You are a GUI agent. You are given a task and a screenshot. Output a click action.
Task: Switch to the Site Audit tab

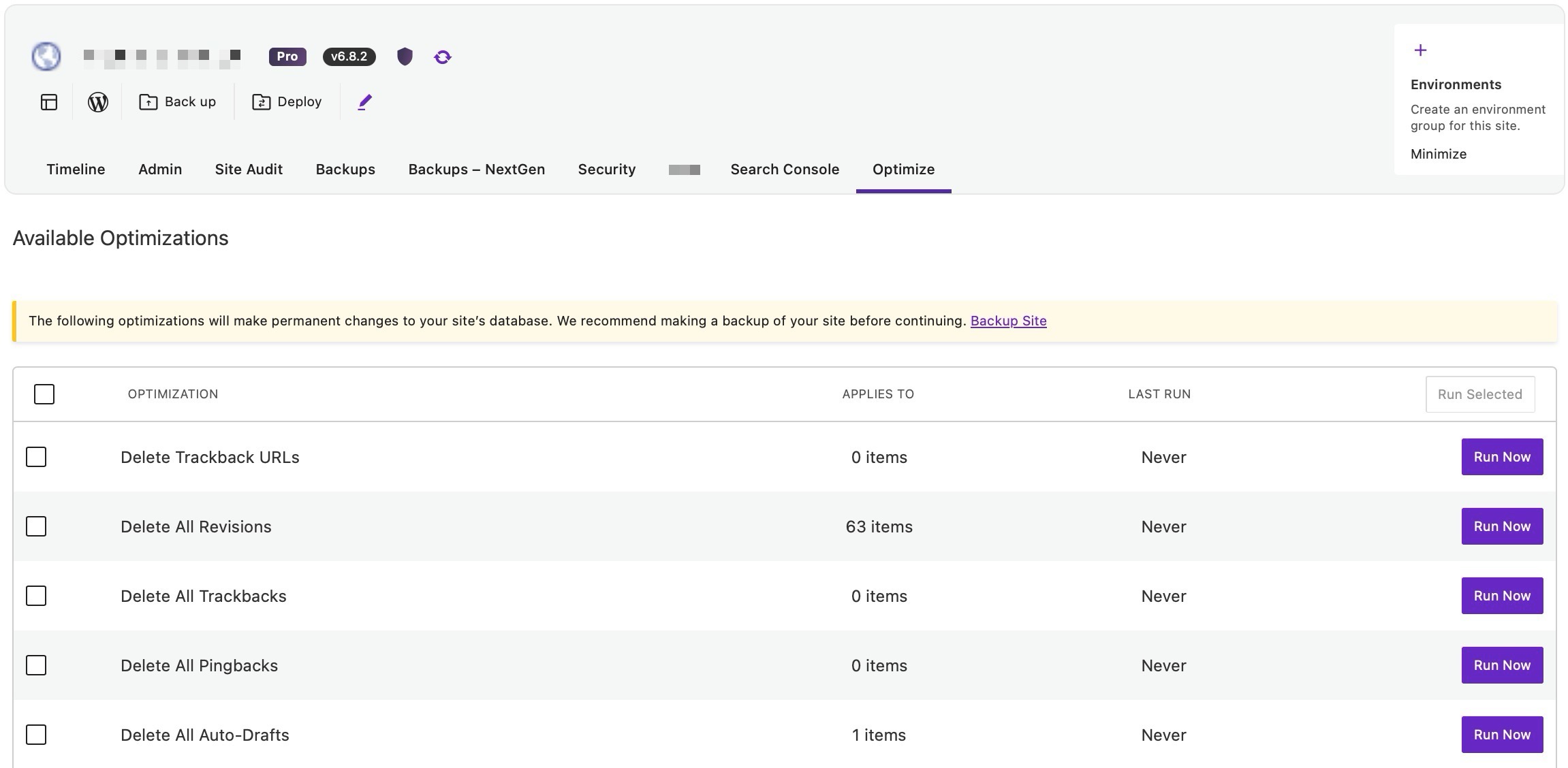[249, 170]
